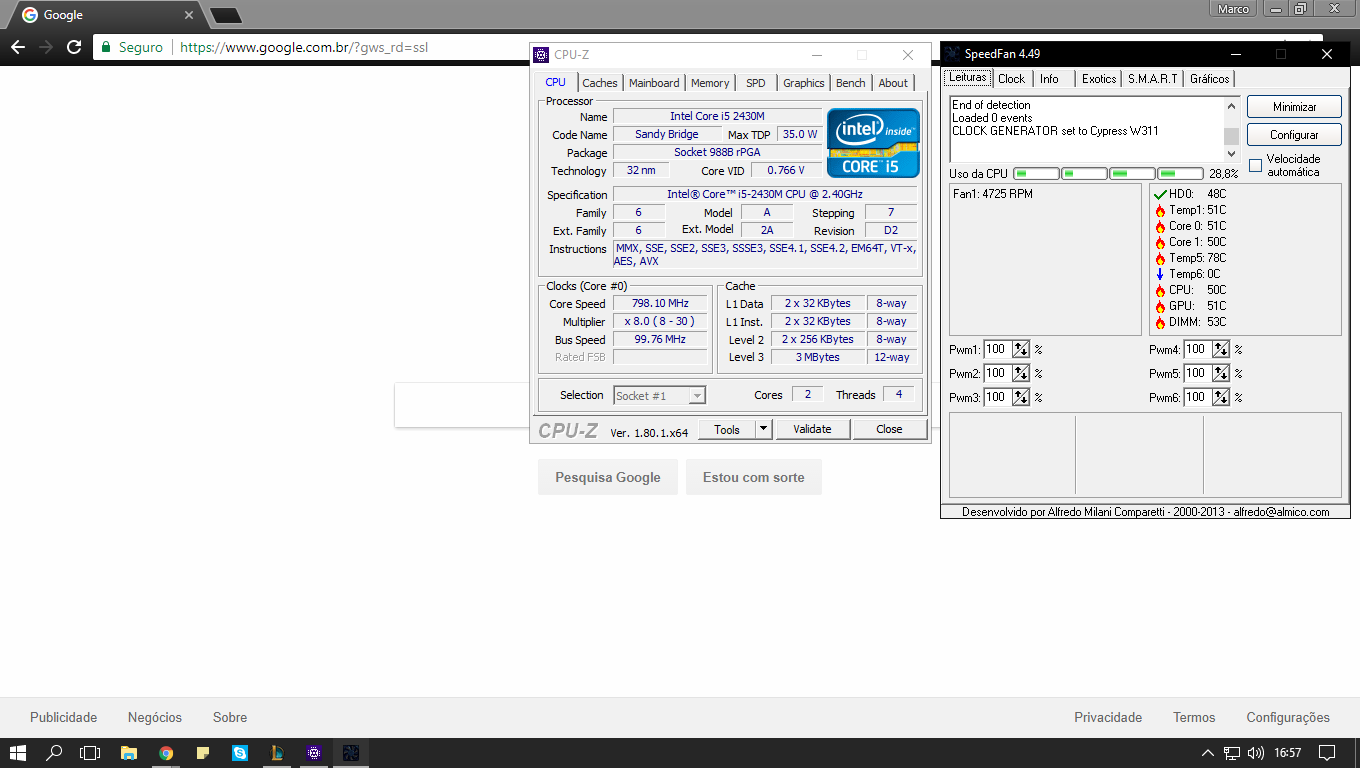Viewport: 1360px width, 768px height.
Task: Click the flame icon next to DIMM
Action: tap(1160, 322)
